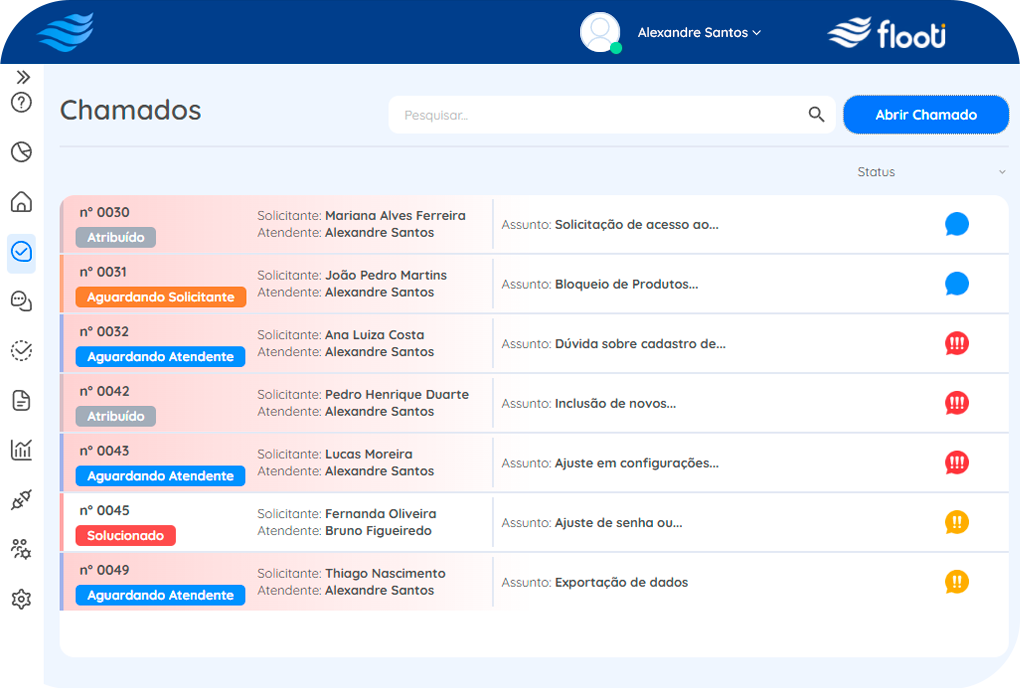Open the dashed clock pending sidebar item
Image resolution: width=1020 pixels, height=689 pixels.
21,350
